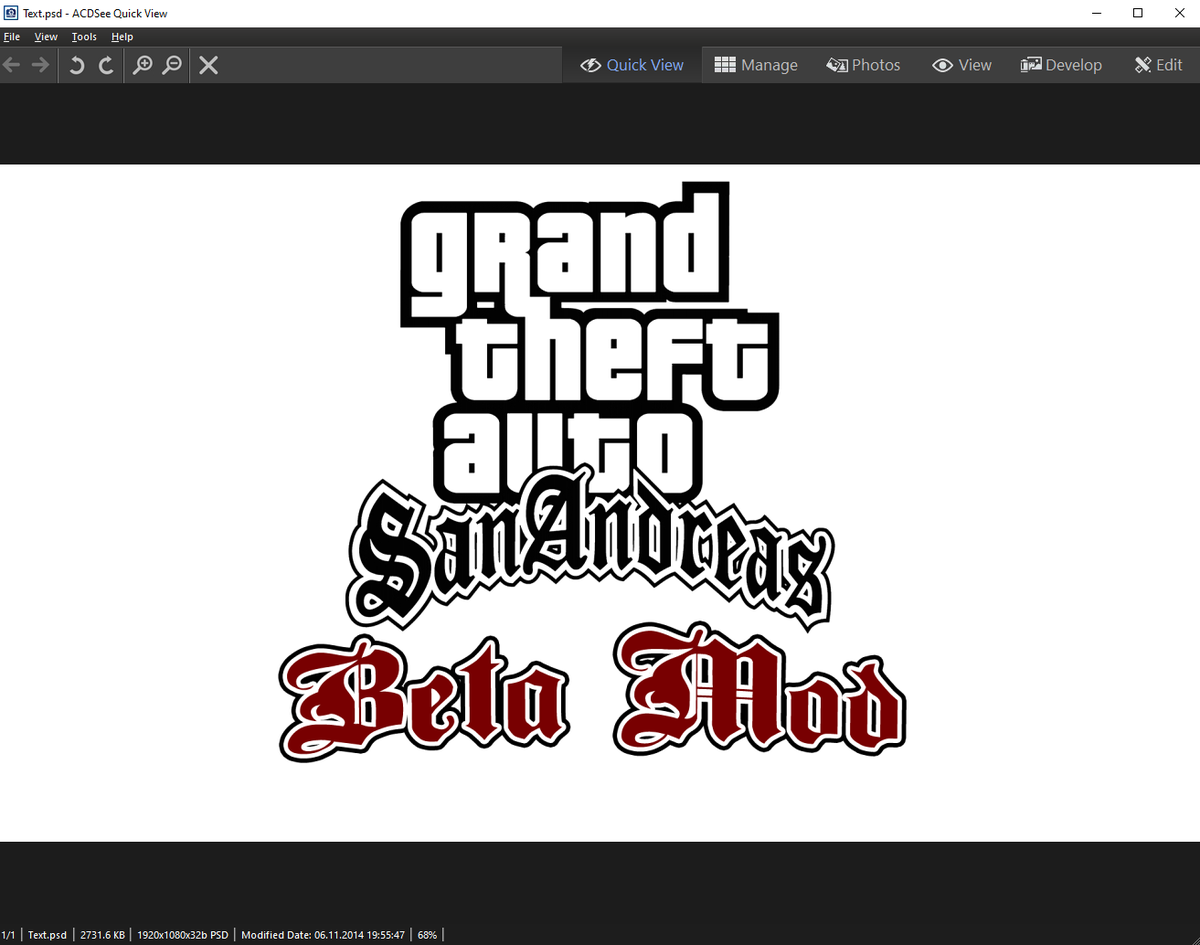
Task: Click the 1/1 image counter in status bar
Action: click(x=9, y=935)
